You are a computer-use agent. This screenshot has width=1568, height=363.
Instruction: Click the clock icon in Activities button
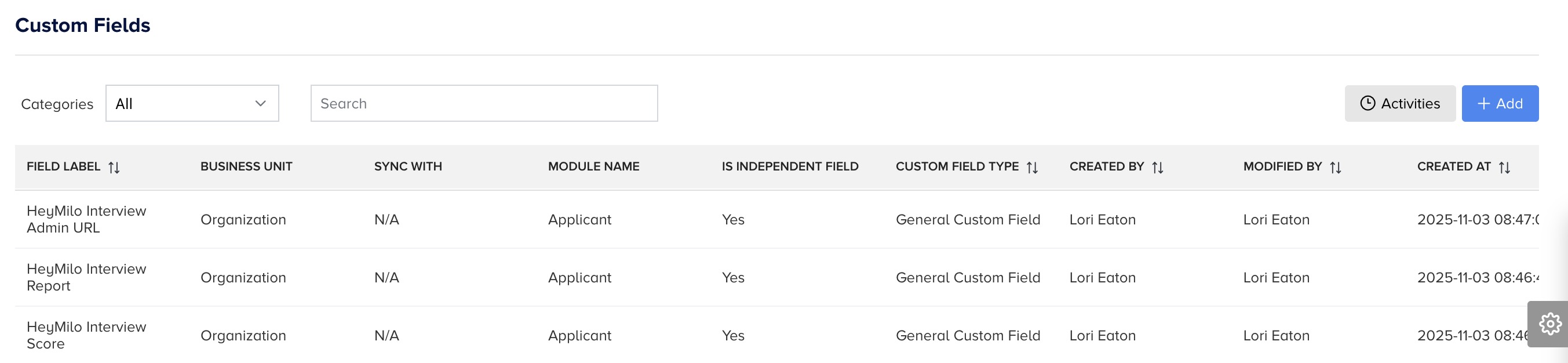(x=1367, y=104)
